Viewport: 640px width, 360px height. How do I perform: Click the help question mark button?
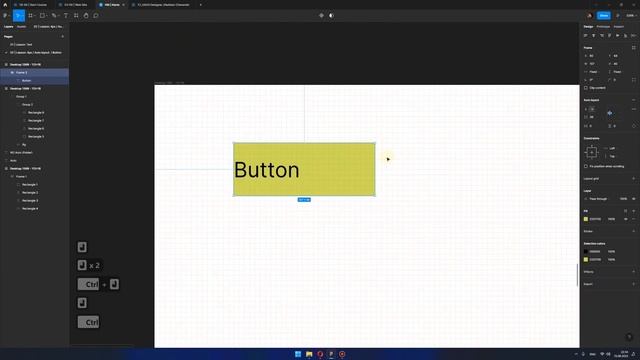coord(629,337)
